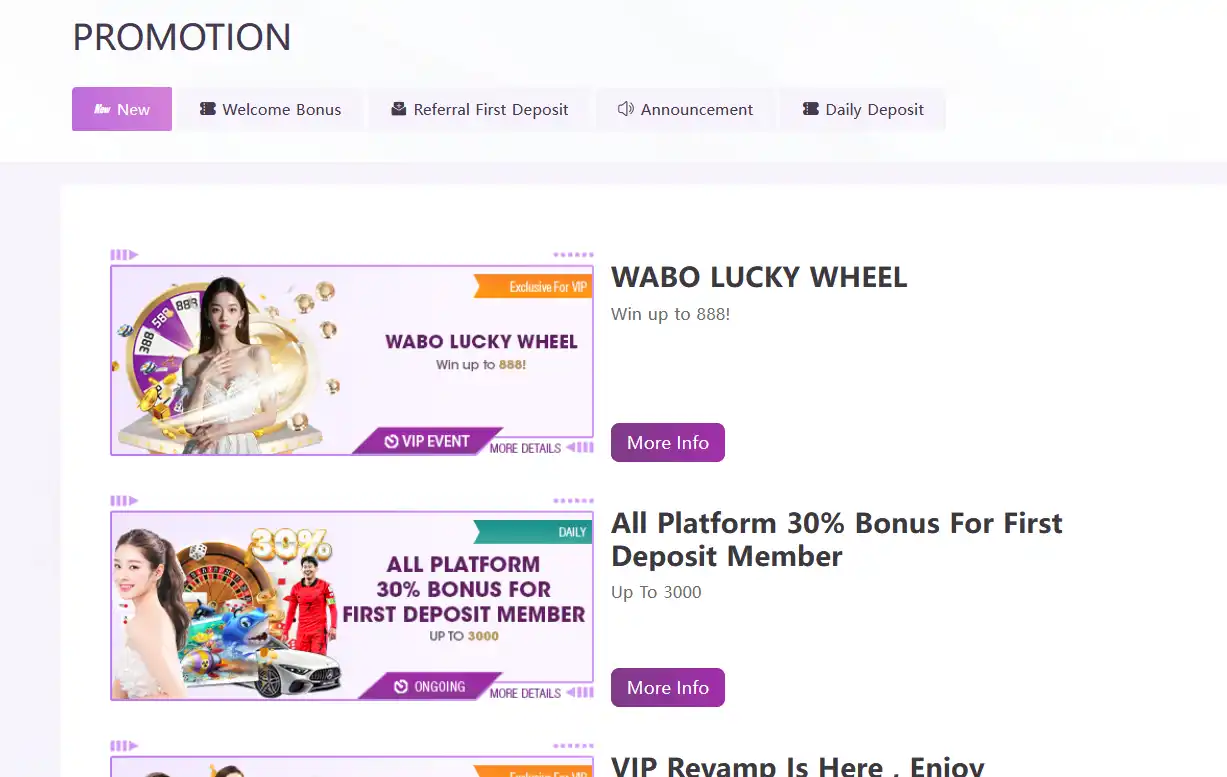Click the VIP EVENT clock icon
This screenshot has width=1227, height=777.
click(x=392, y=441)
